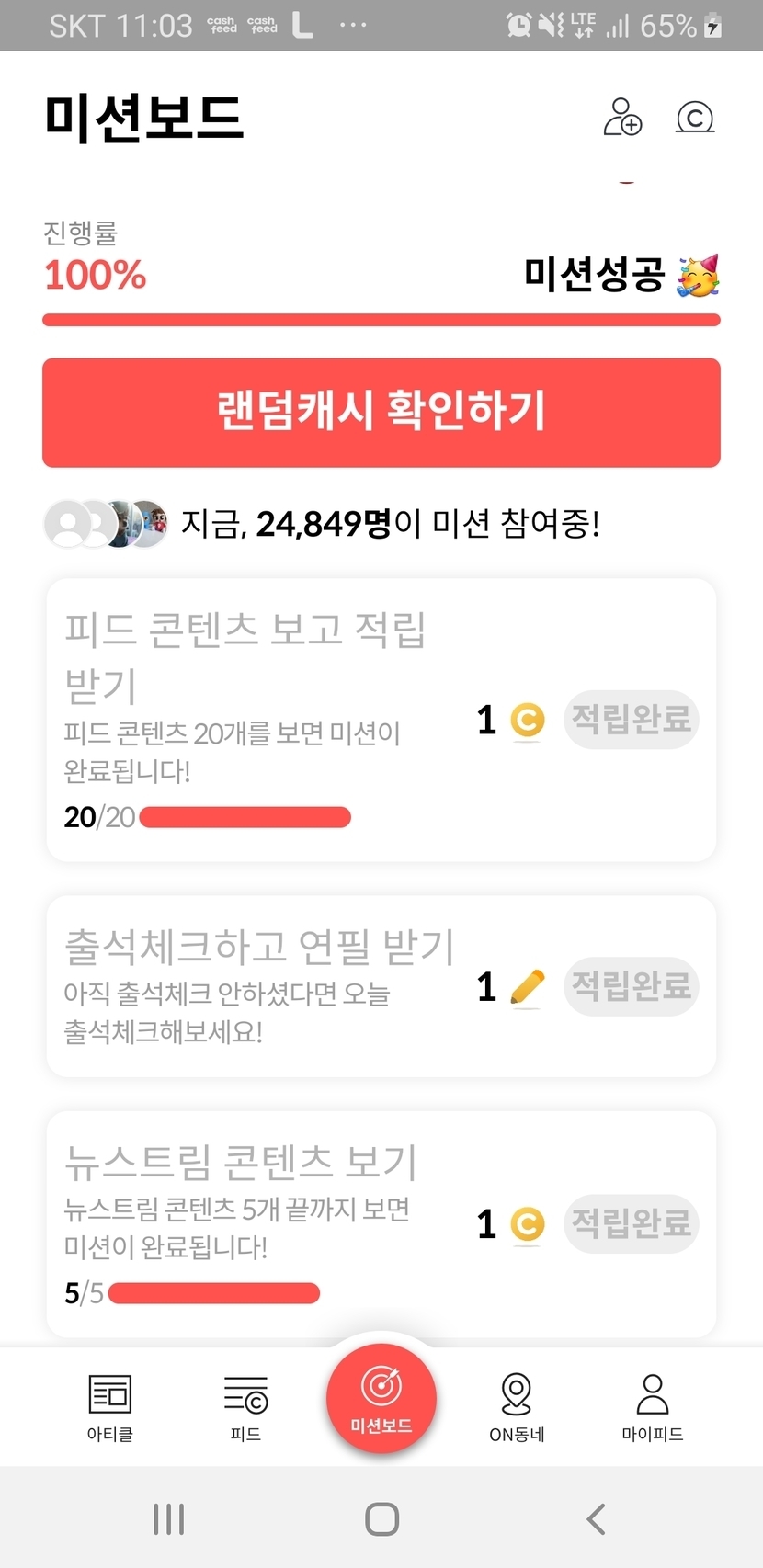Open the cash coin wallet icon

695,118
